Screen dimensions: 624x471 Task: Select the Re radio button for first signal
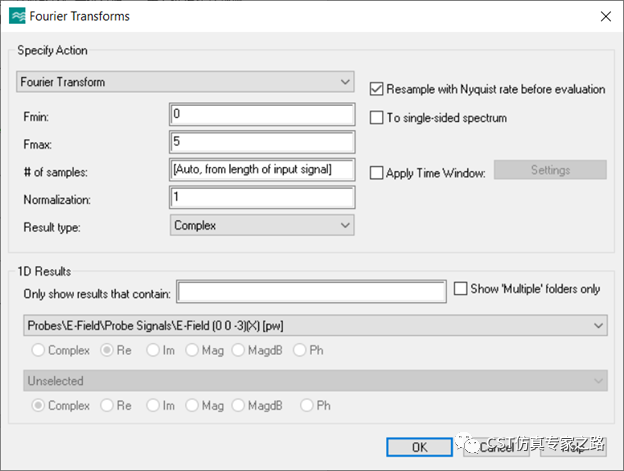(x=107, y=350)
